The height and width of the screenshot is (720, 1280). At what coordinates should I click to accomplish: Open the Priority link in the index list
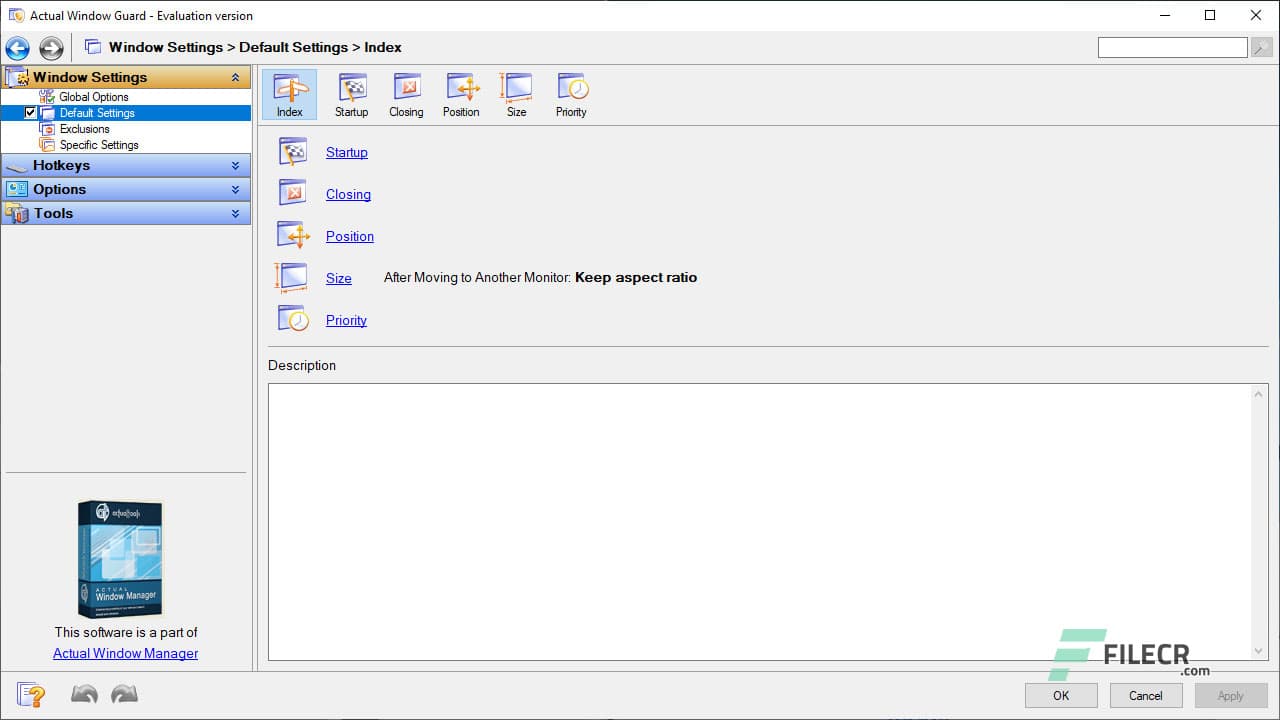click(346, 320)
